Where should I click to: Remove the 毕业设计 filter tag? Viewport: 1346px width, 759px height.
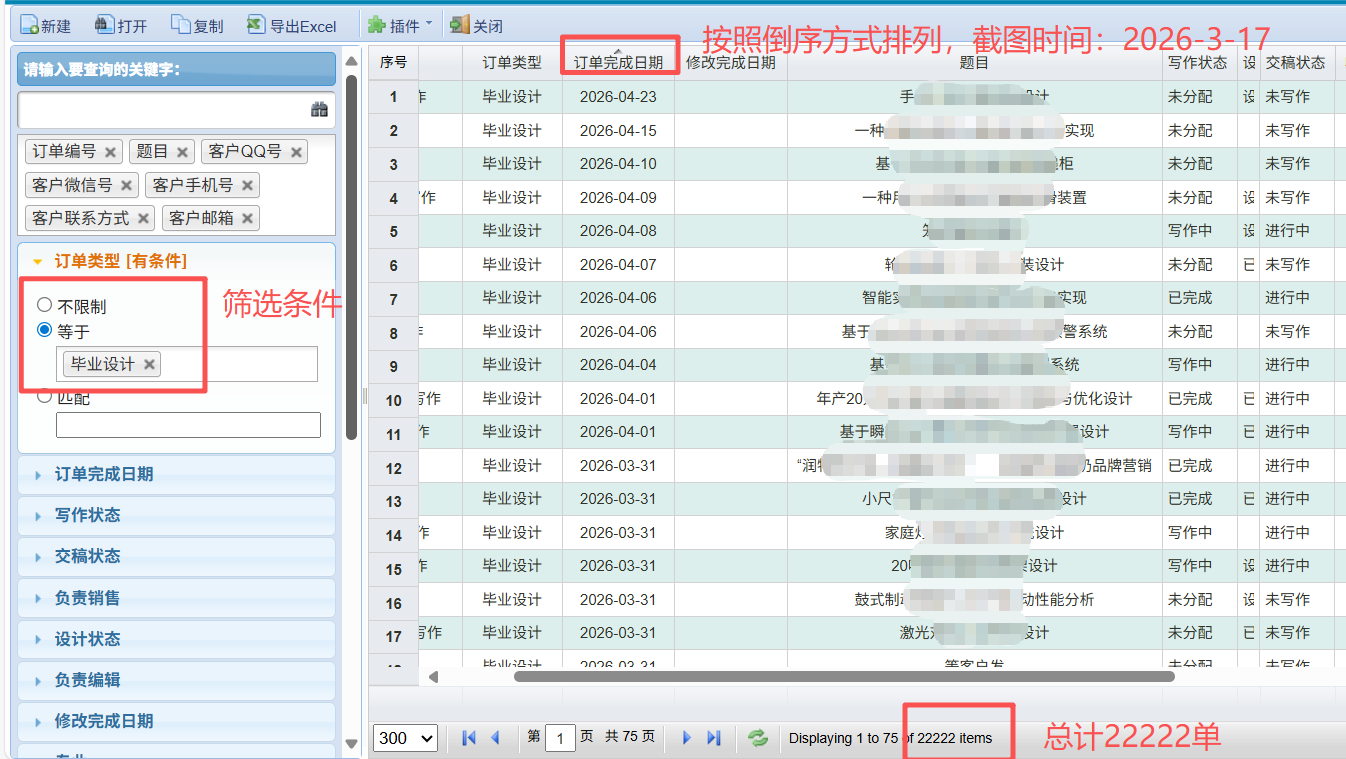(x=148, y=364)
